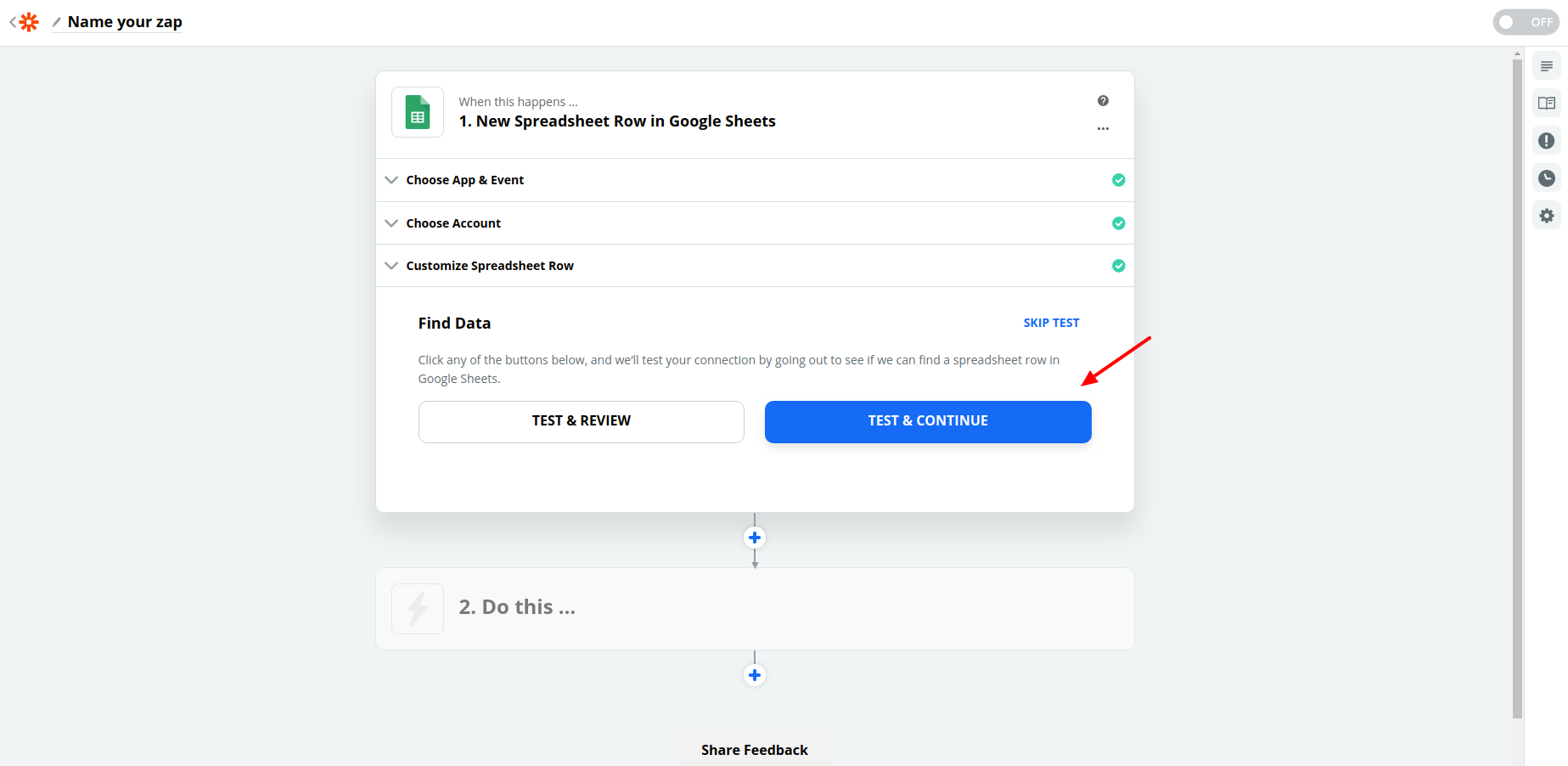Viewport: 1568px width, 766px height.
Task: Click the Google Sheets step icon
Action: [417, 111]
